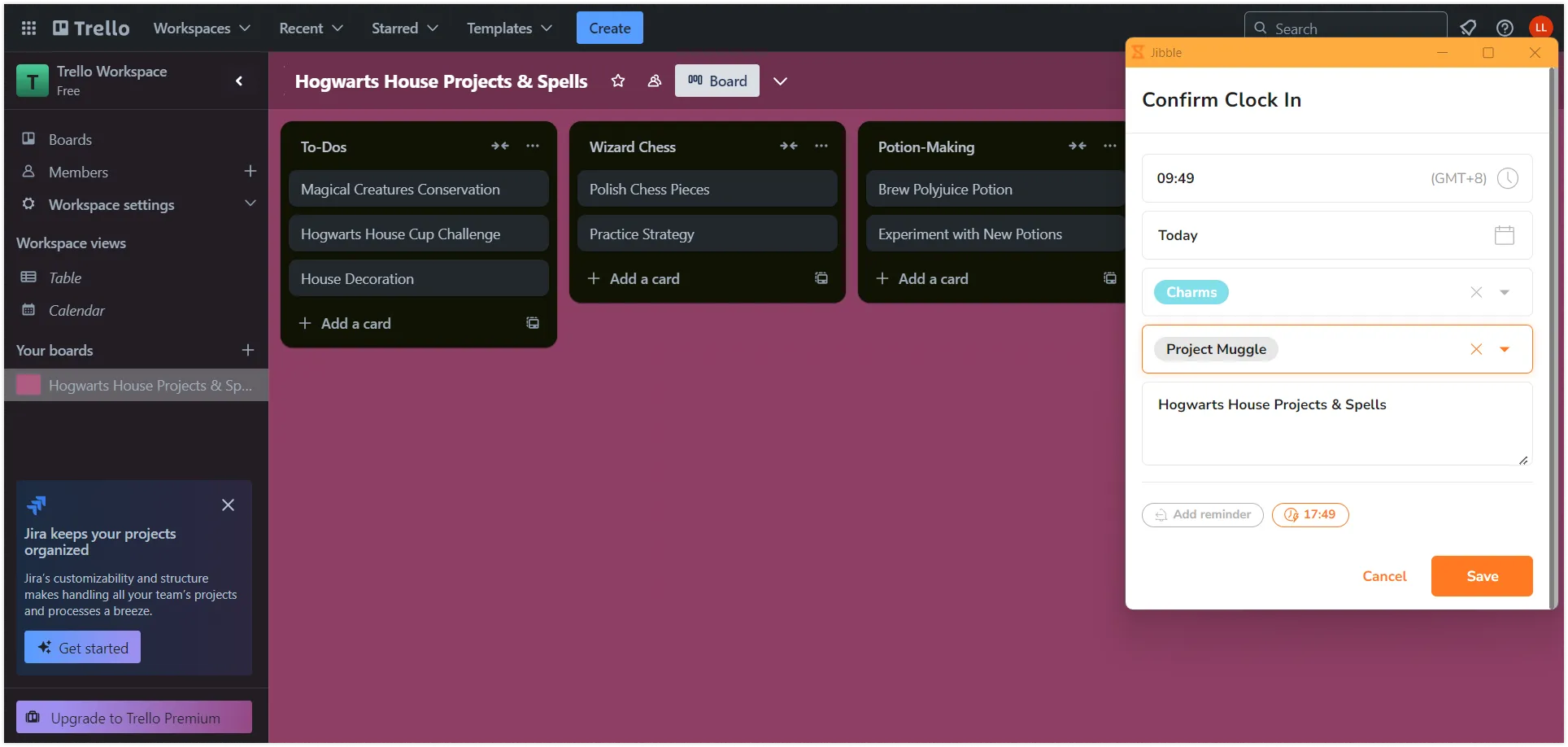Expand Workspace settings in sidebar
Screen dimensions: 1568x747
coord(250,203)
